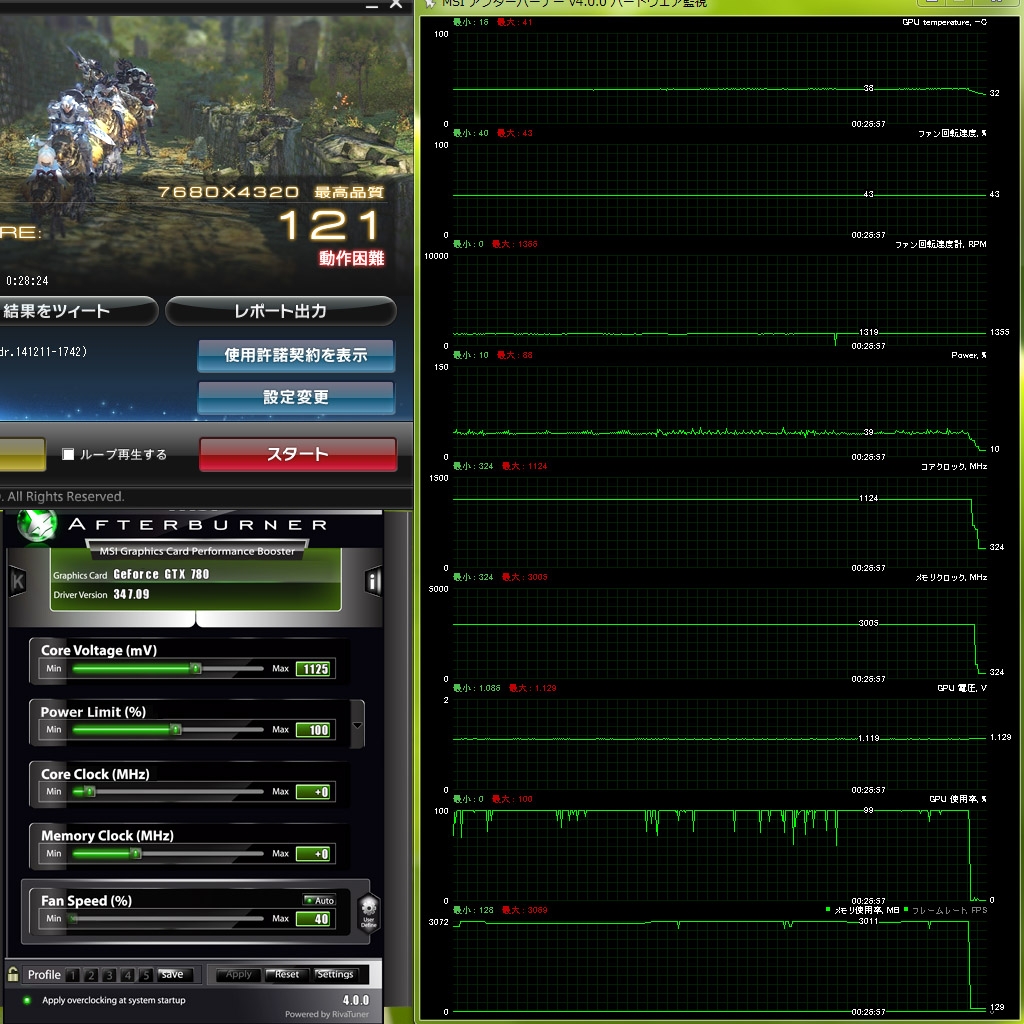
Task: Click the ファン回転速度計 RPM graph
Action: 719,300
